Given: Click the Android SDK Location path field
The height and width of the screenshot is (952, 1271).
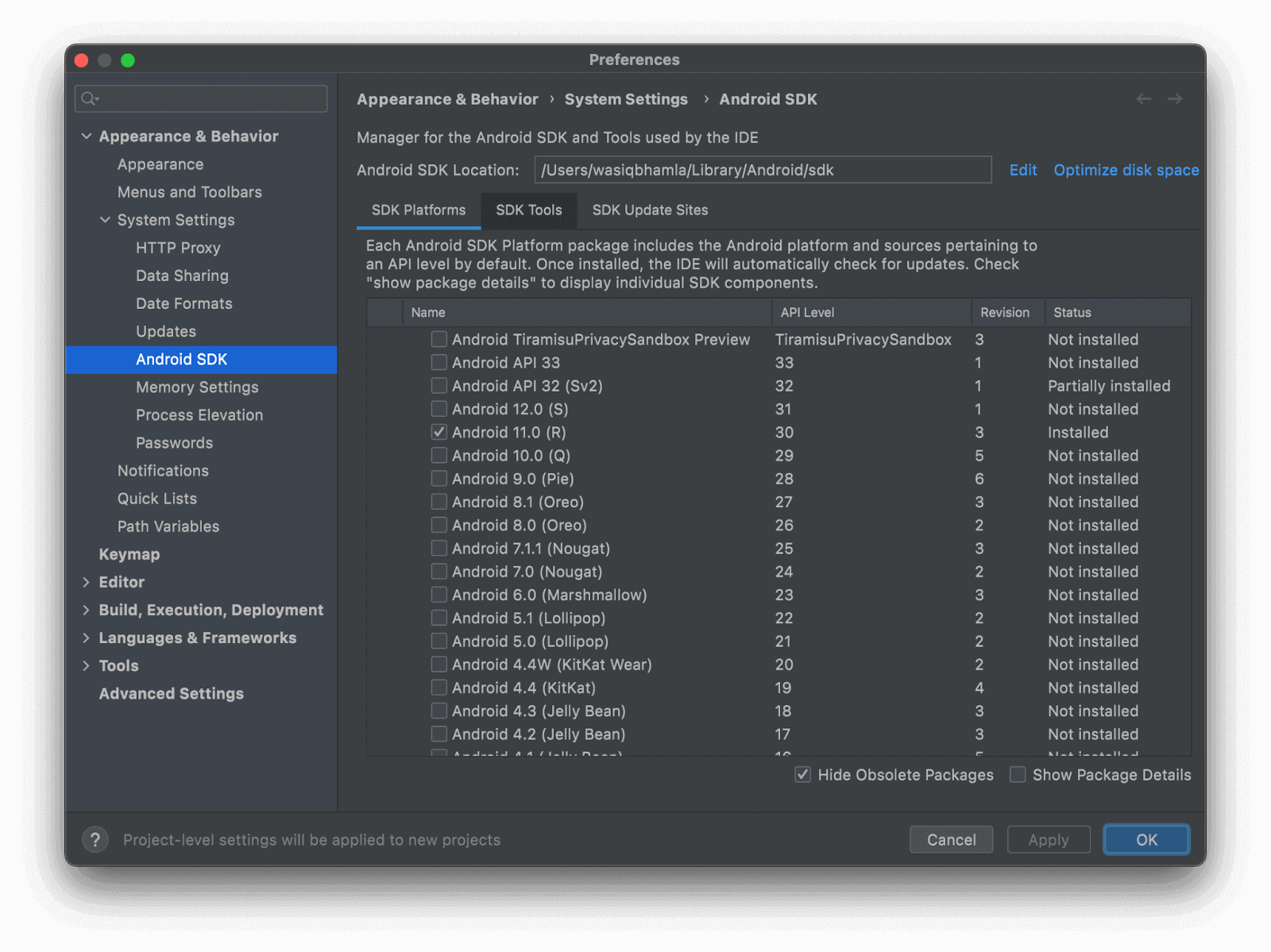Looking at the screenshot, I should click(x=763, y=169).
